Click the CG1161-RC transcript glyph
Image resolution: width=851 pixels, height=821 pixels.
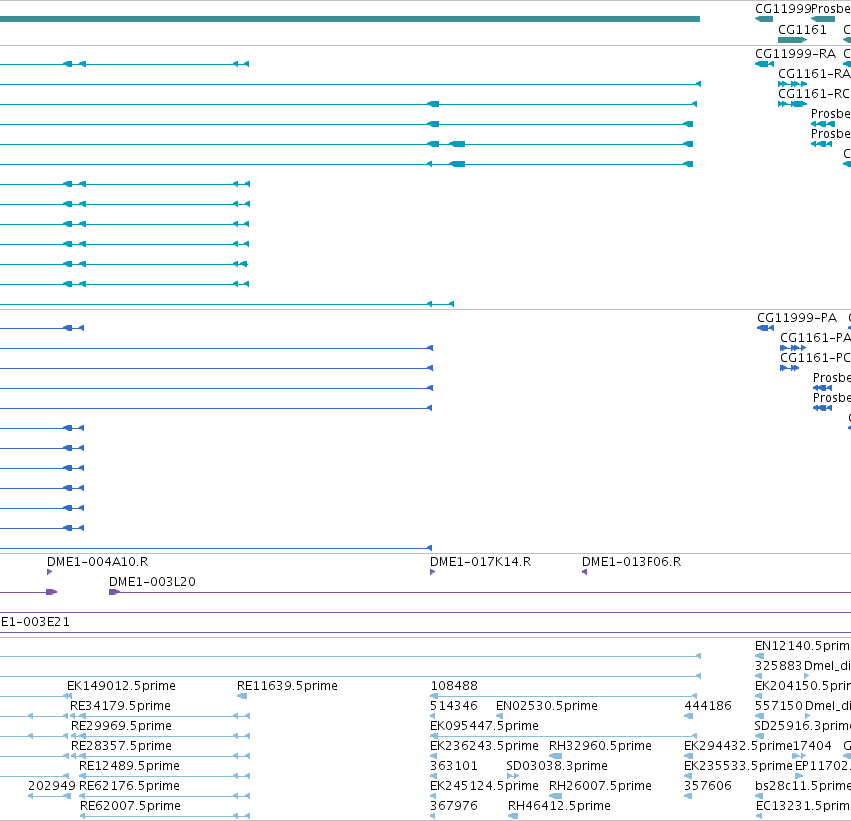click(792, 104)
